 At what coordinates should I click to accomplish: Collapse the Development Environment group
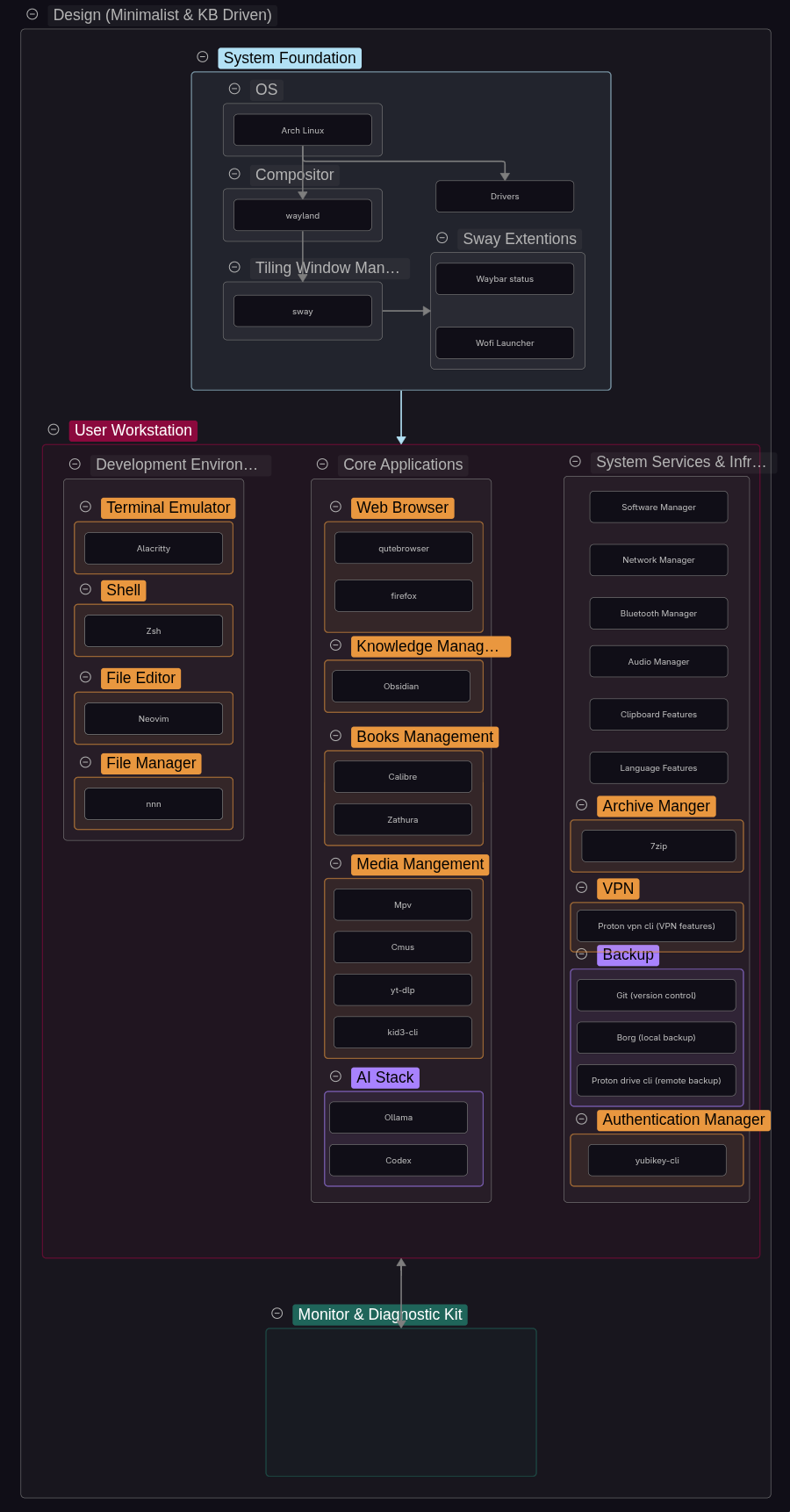click(75, 464)
